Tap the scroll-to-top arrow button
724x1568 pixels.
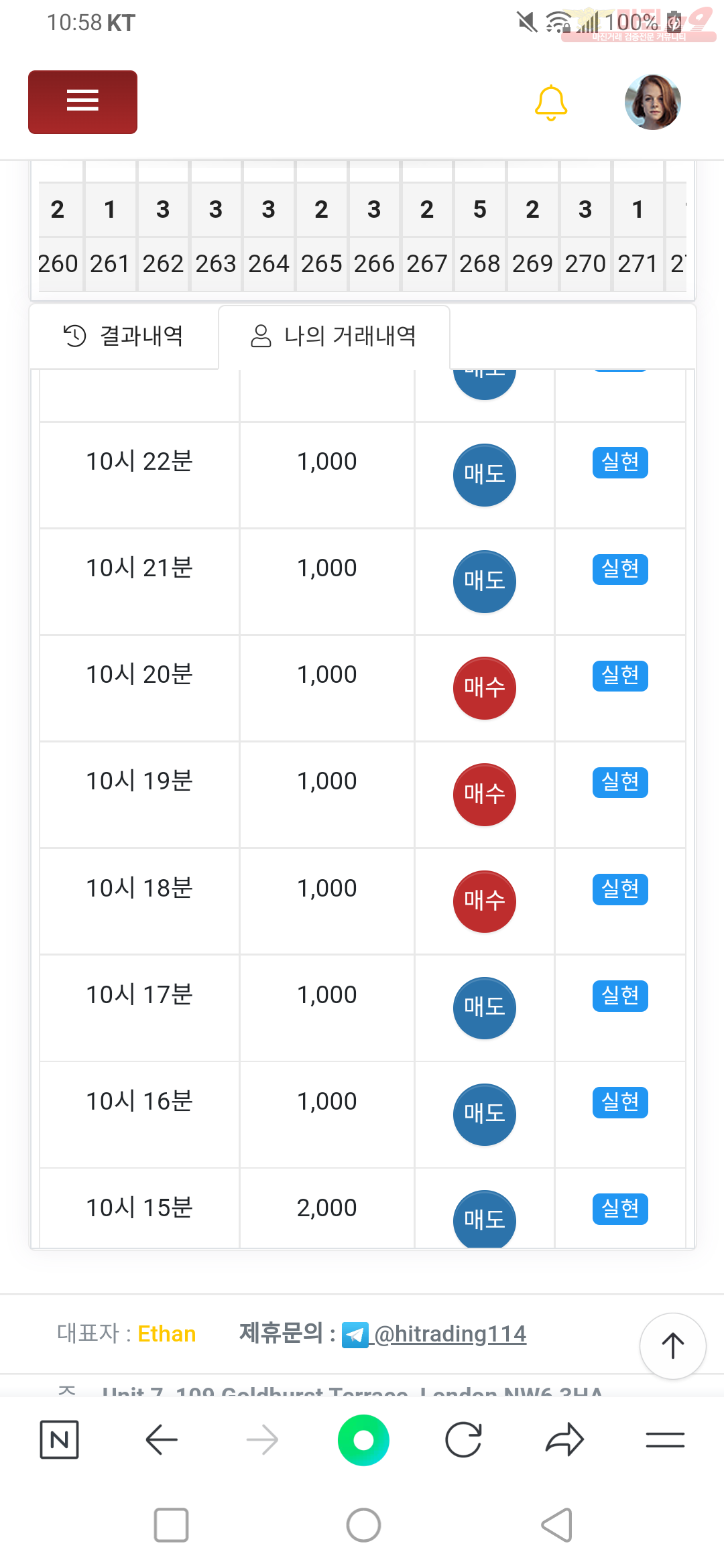tap(672, 1346)
